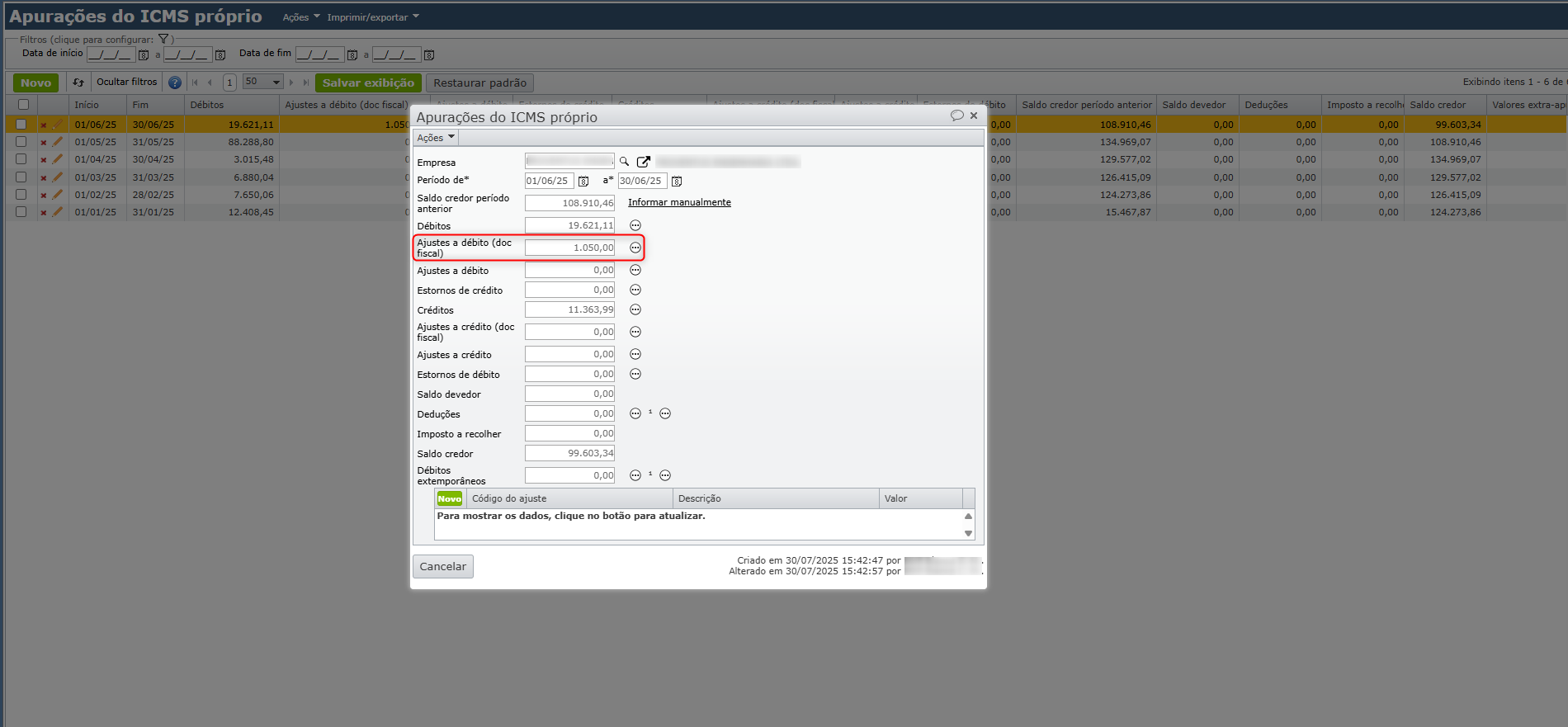Open the page size dropdown showing 50

(x=263, y=82)
